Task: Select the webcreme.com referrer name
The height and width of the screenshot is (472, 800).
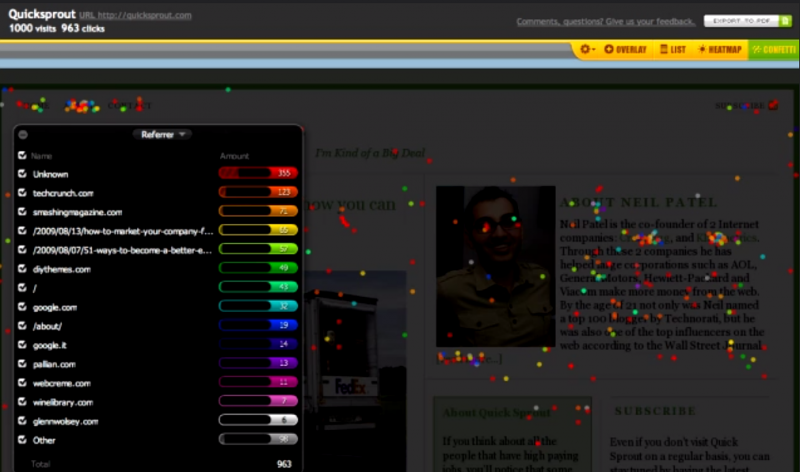Action: coord(61,383)
